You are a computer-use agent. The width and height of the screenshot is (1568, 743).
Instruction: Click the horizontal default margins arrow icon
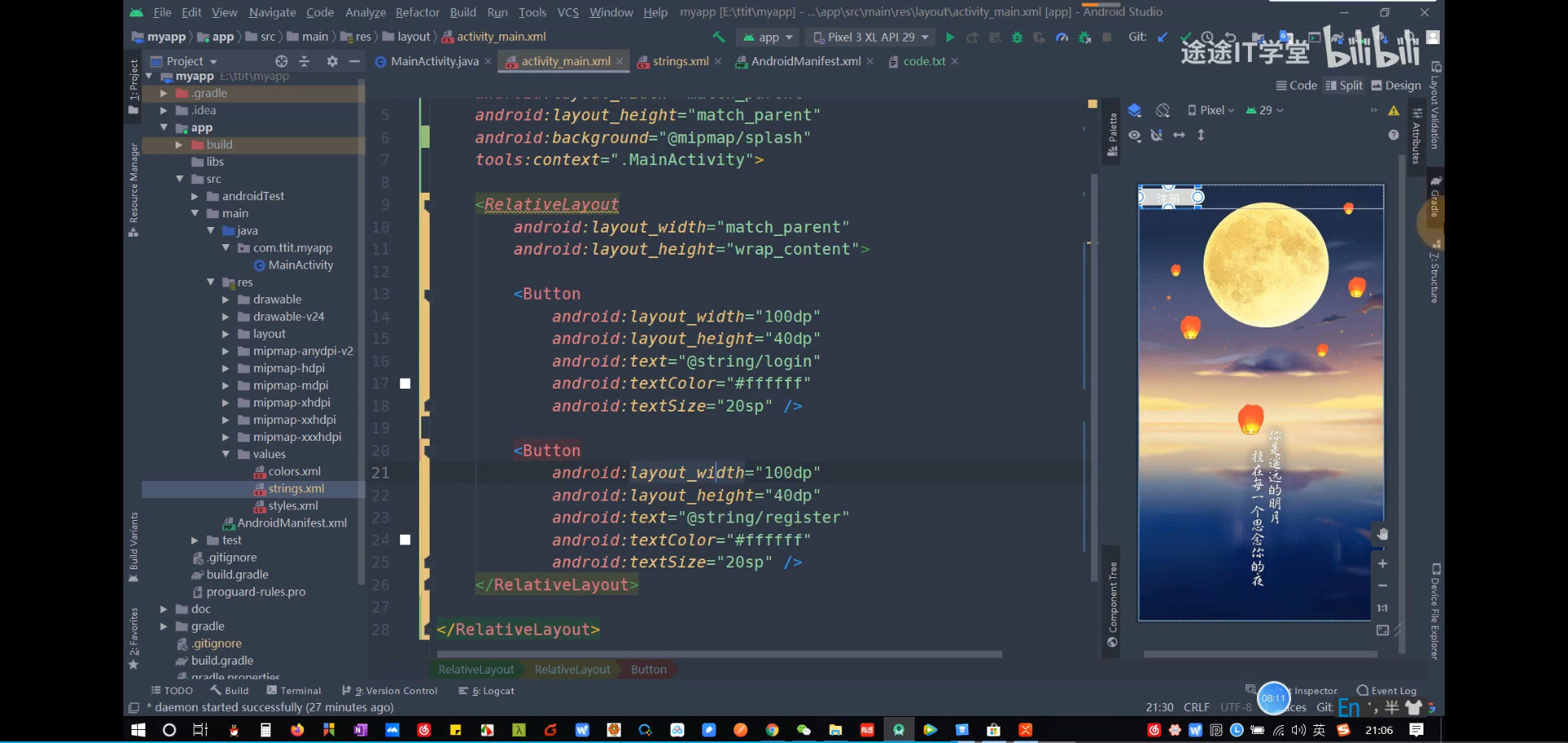coord(1179,135)
